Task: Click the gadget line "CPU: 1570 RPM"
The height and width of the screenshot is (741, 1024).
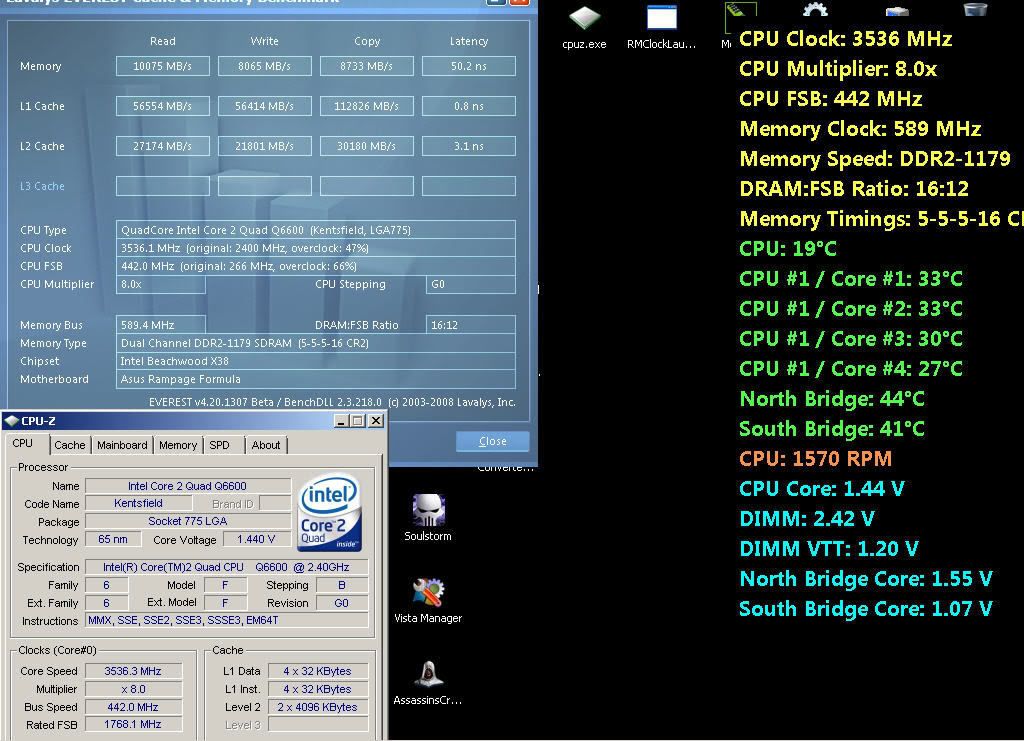Action: pos(816,459)
